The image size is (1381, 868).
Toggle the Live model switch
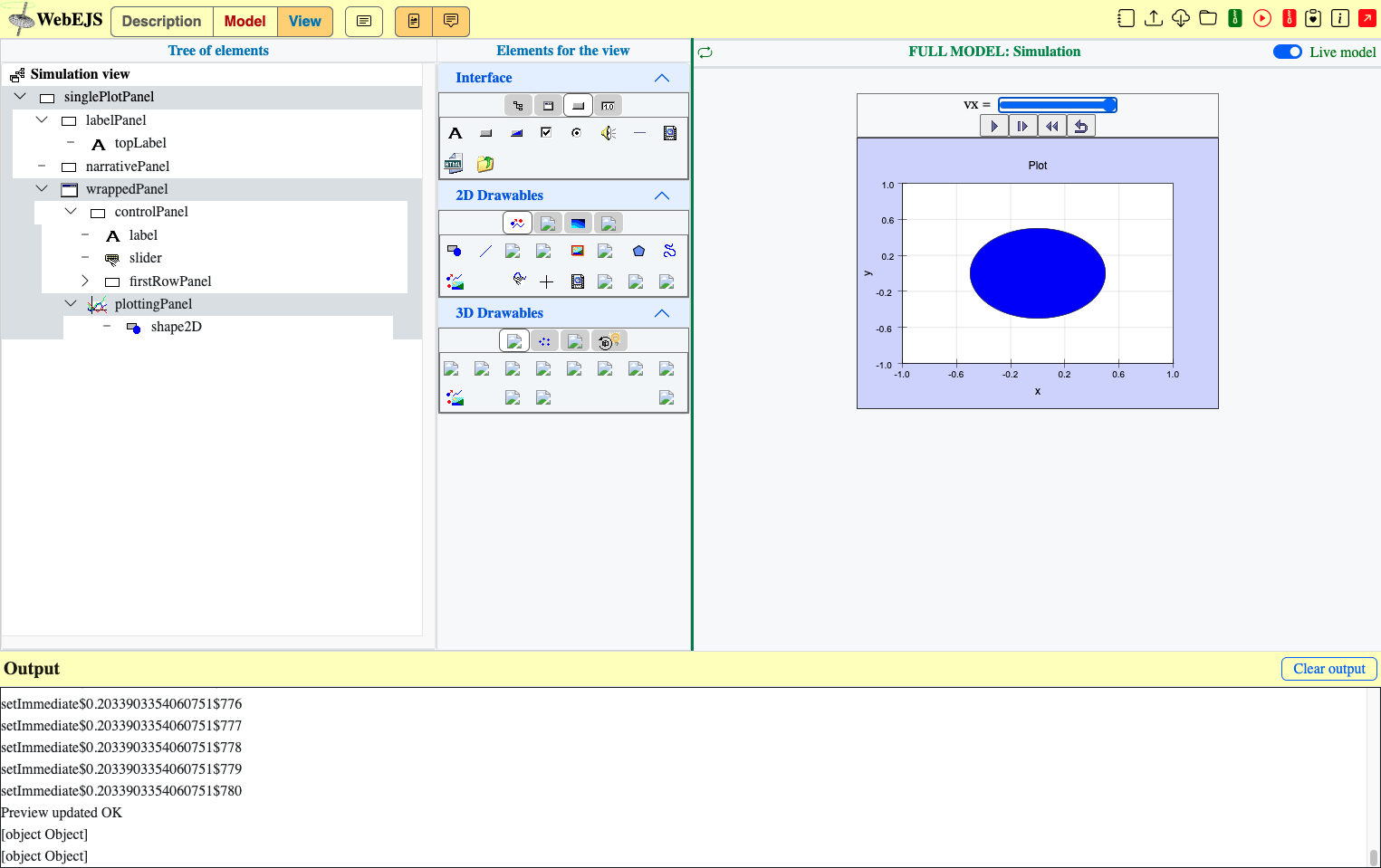tap(1288, 52)
